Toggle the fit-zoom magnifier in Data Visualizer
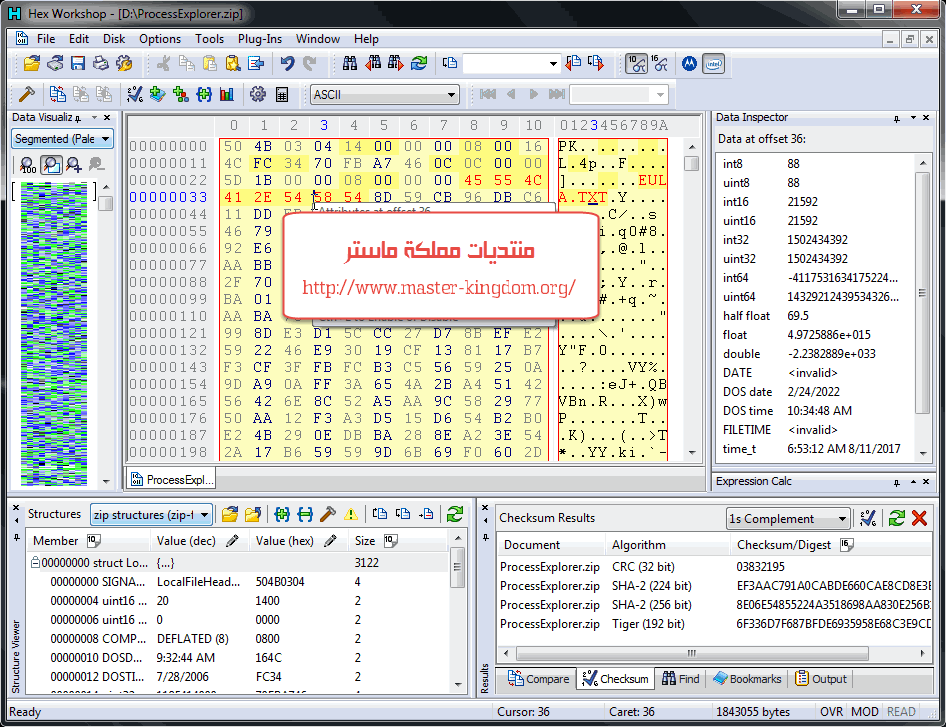 tap(51, 164)
